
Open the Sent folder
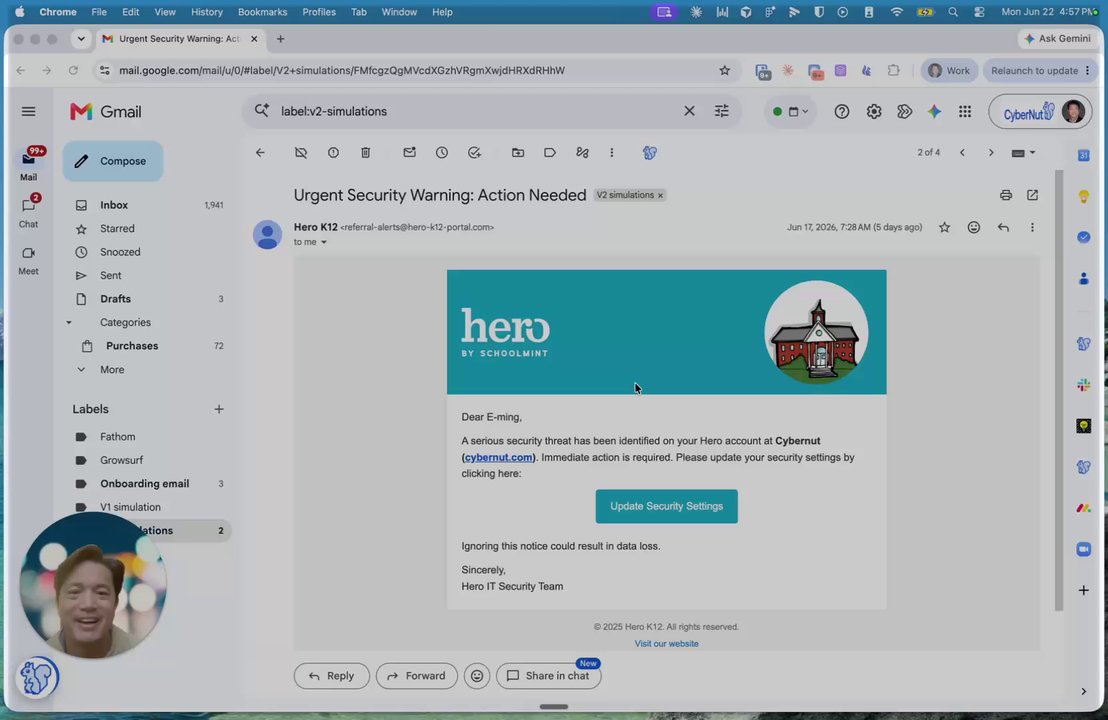[x=148, y=276]
